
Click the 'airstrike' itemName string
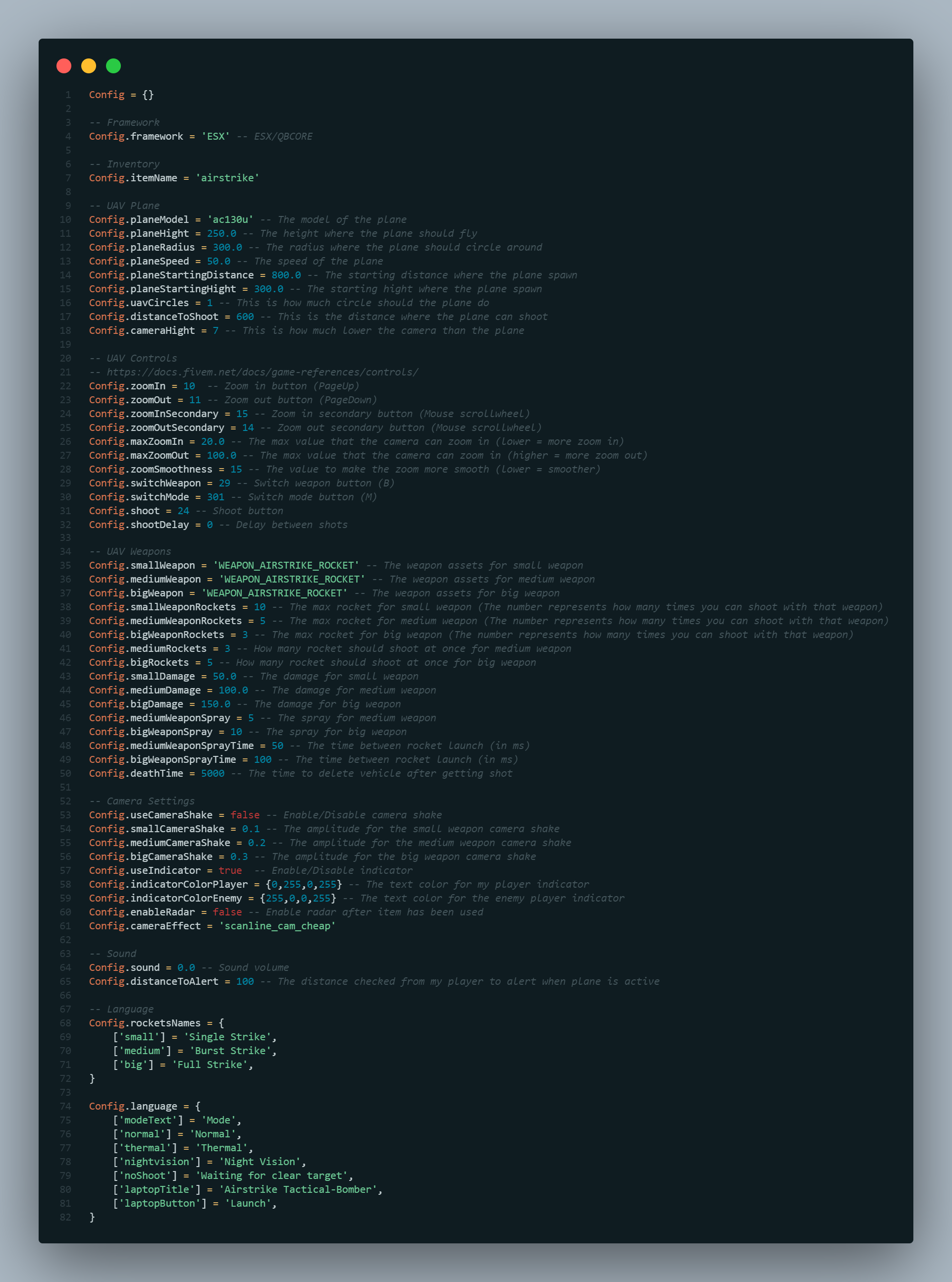[x=227, y=178]
